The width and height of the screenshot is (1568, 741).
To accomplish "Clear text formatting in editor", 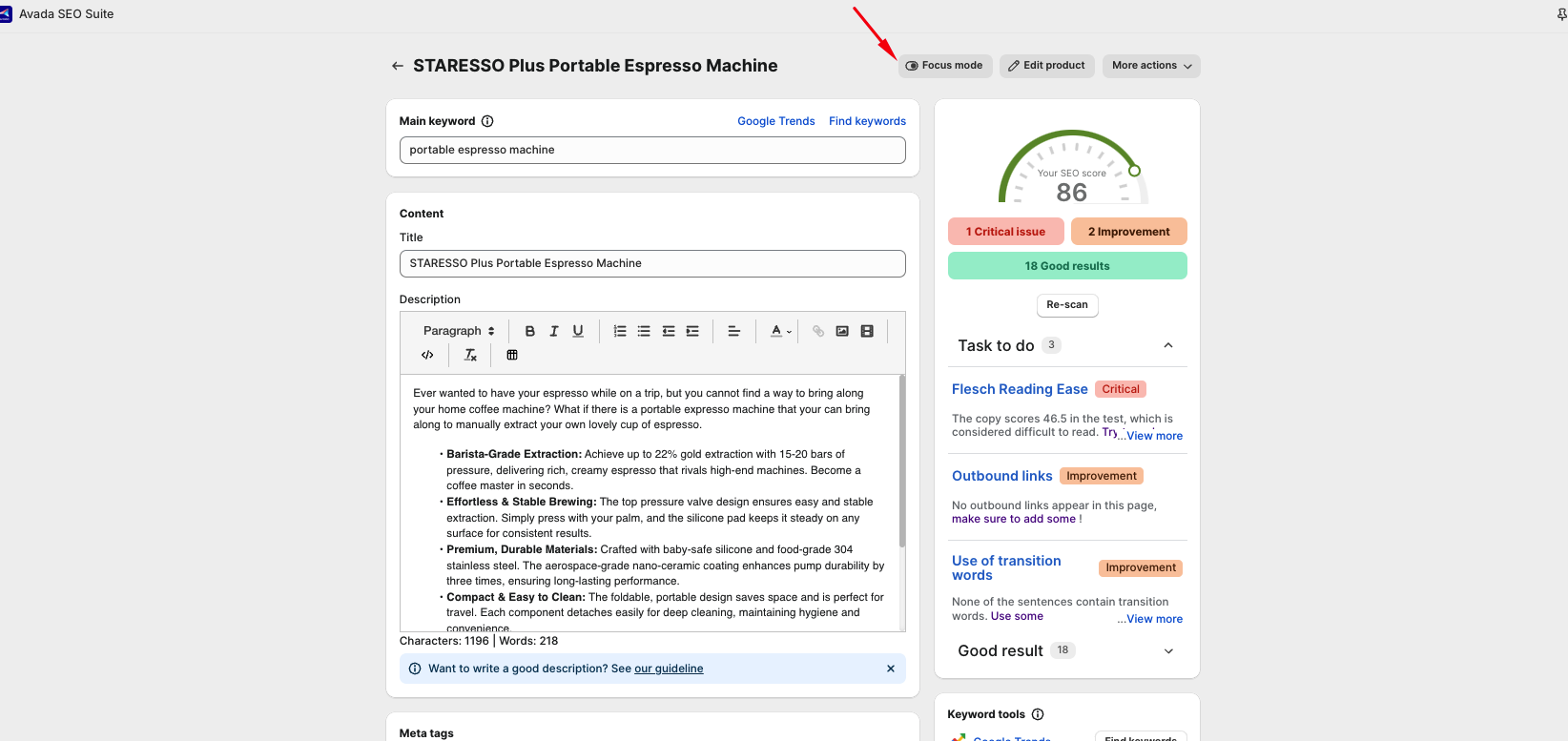I will pos(470,355).
